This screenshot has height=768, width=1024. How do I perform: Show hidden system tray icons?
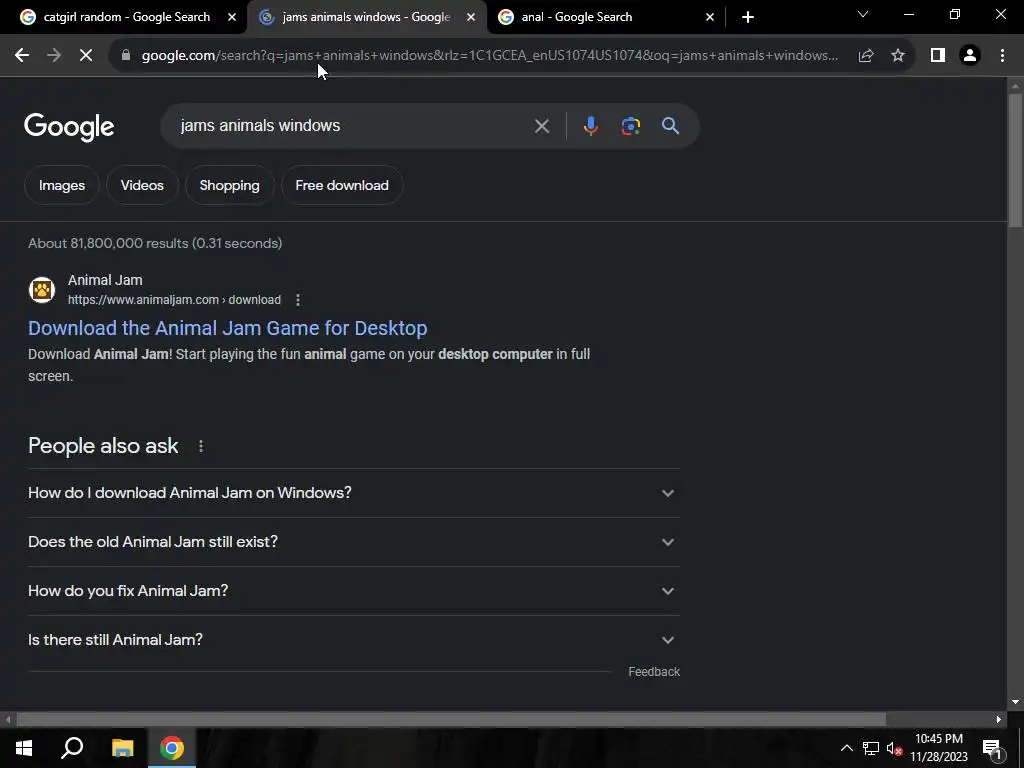click(x=846, y=748)
